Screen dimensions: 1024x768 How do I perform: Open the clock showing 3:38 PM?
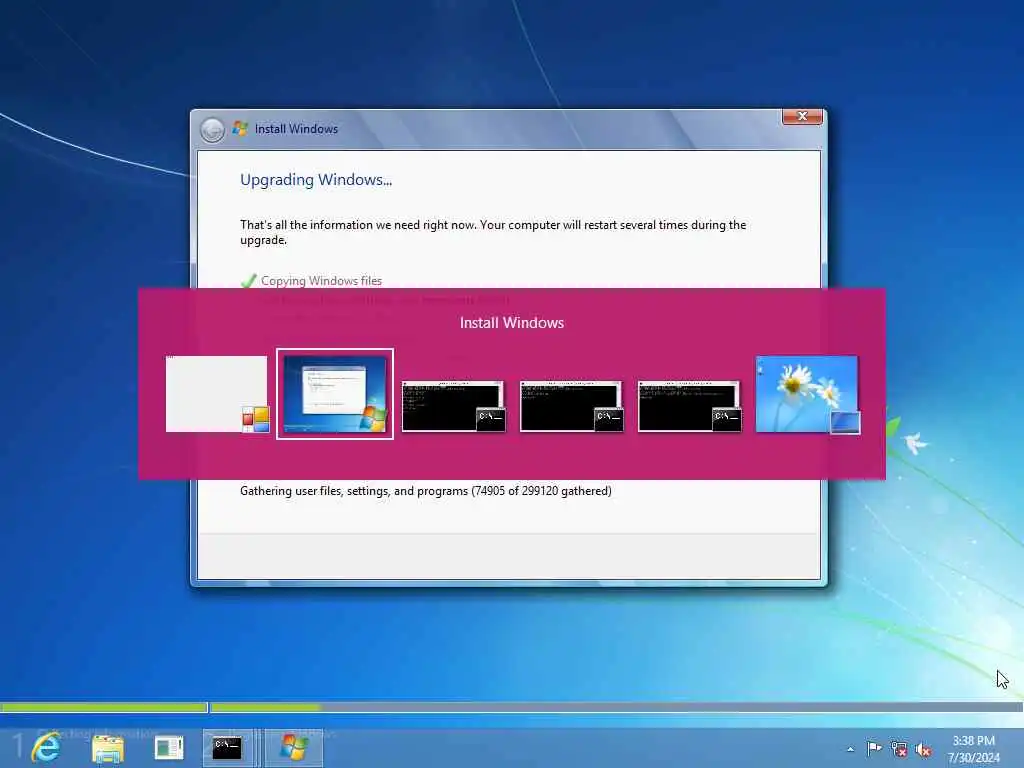(973, 748)
